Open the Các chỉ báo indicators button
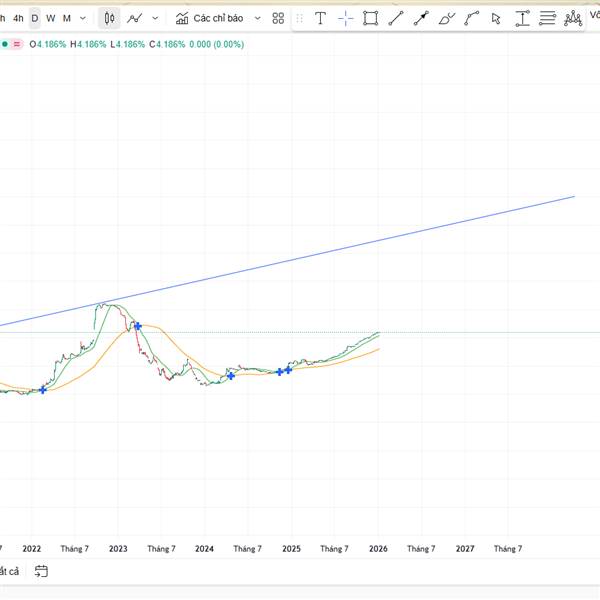The width and height of the screenshot is (600, 600). [211, 18]
